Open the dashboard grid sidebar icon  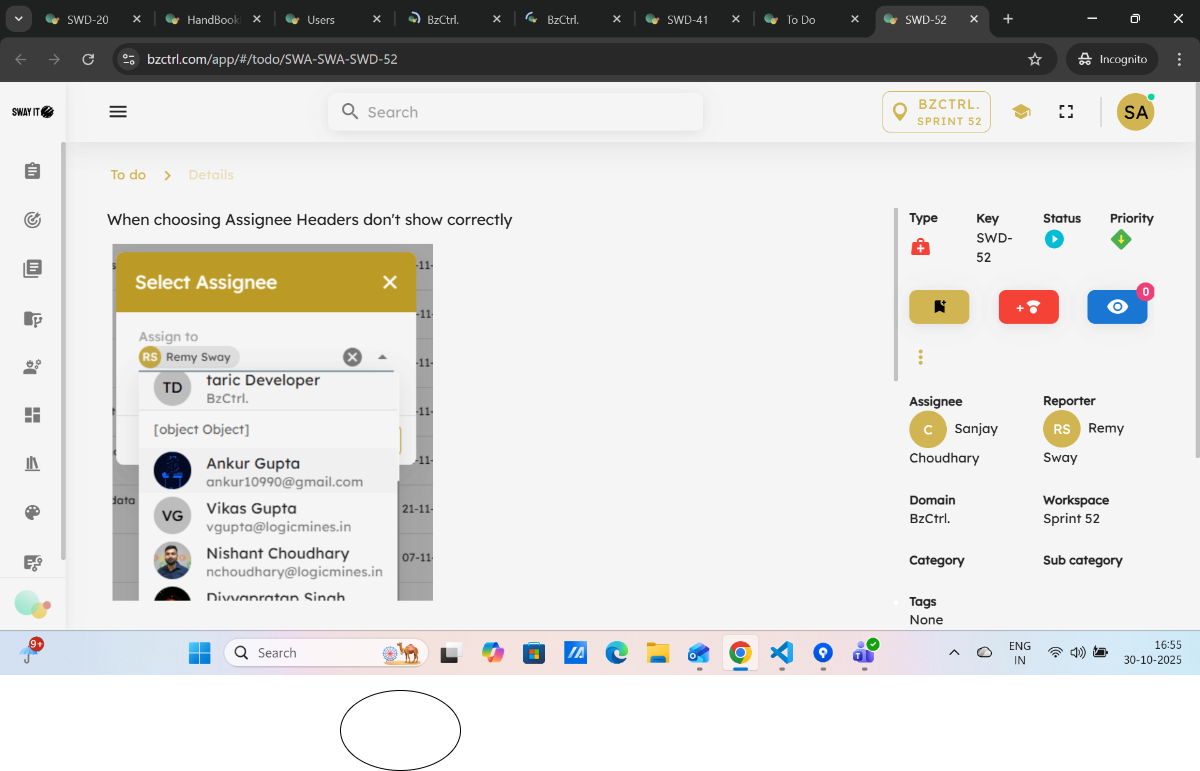[x=32, y=415]
